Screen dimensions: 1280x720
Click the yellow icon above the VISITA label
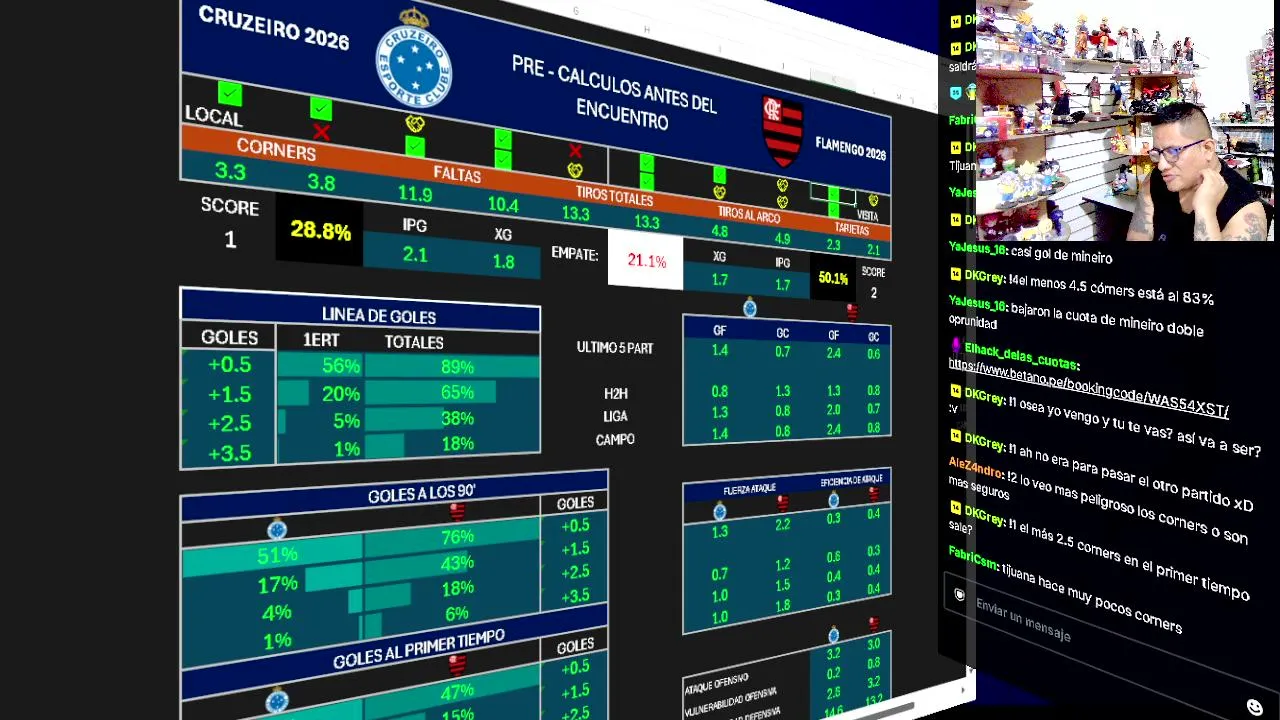(873, 200)
